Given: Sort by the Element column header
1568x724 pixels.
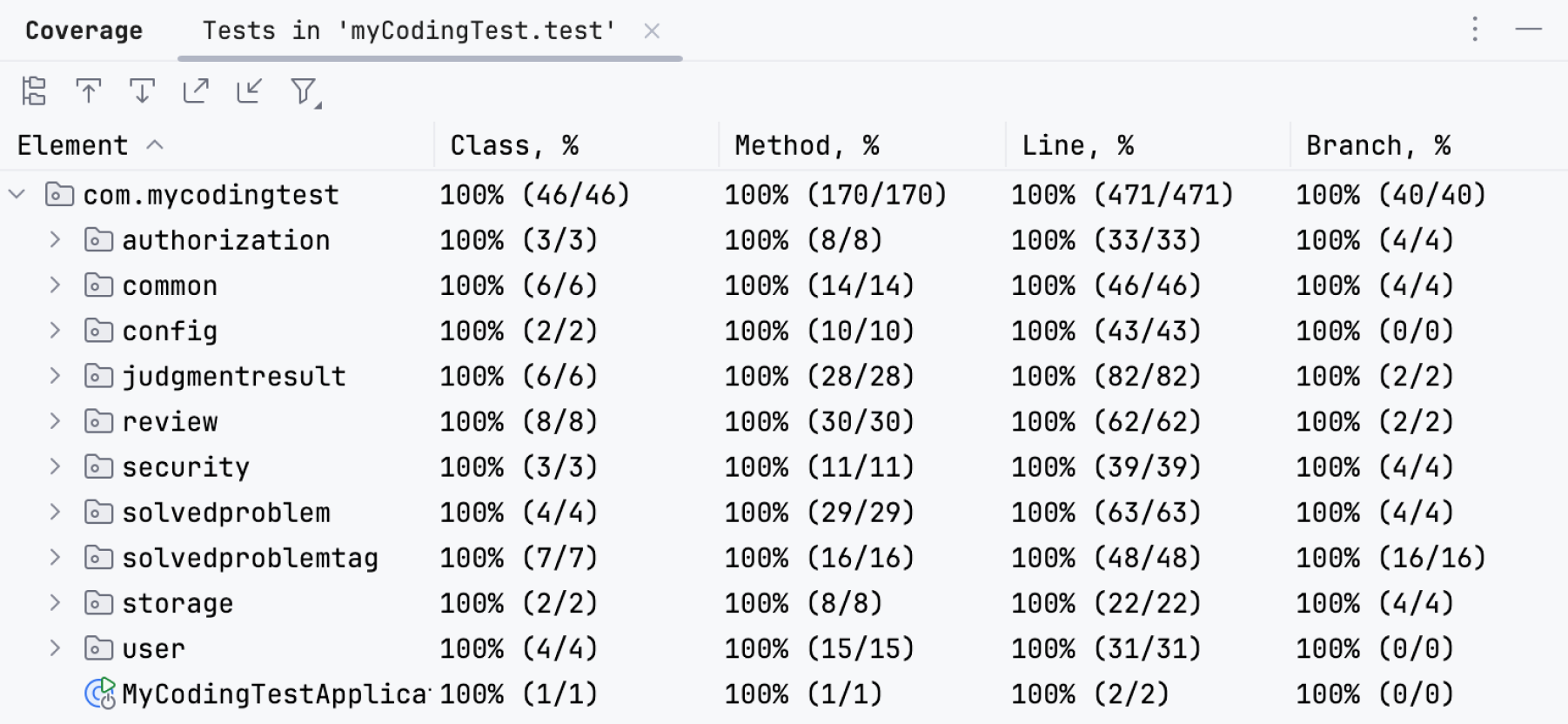Looking at the screenshot, I should 73,145.
